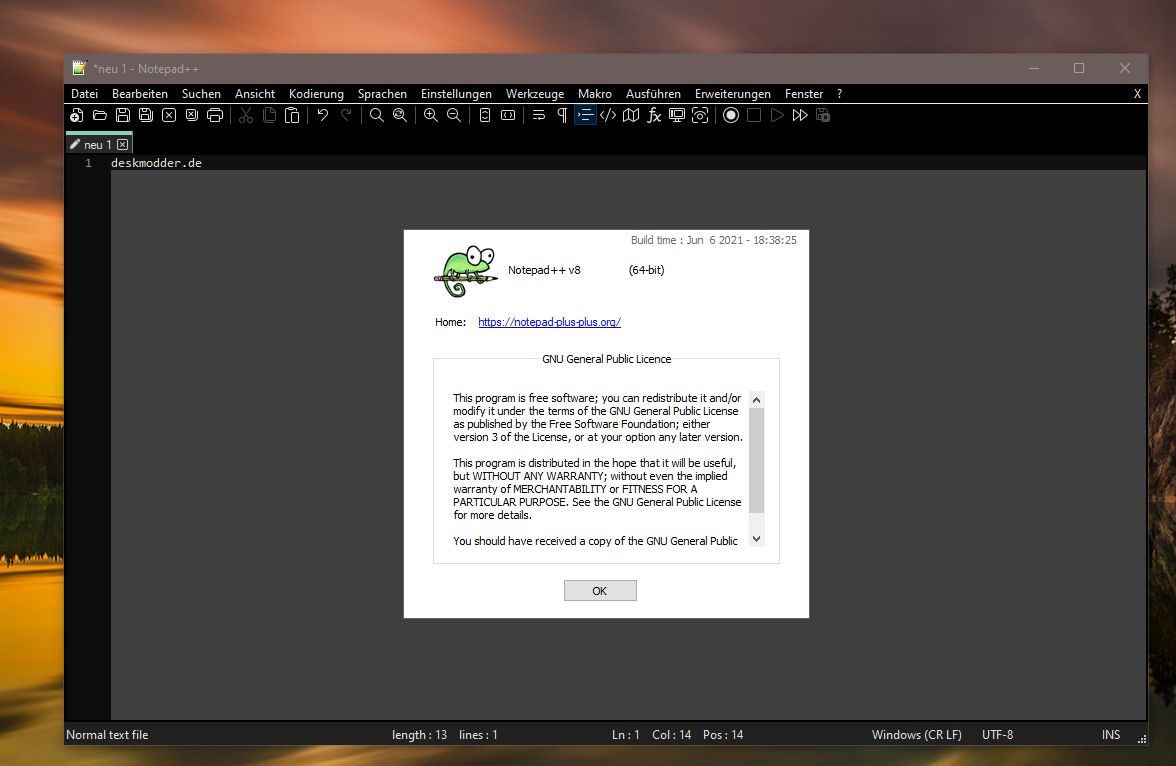The image size is (1176, 766).
Task: Show all characters with the pilcrow icon
Action: [562, 115]
